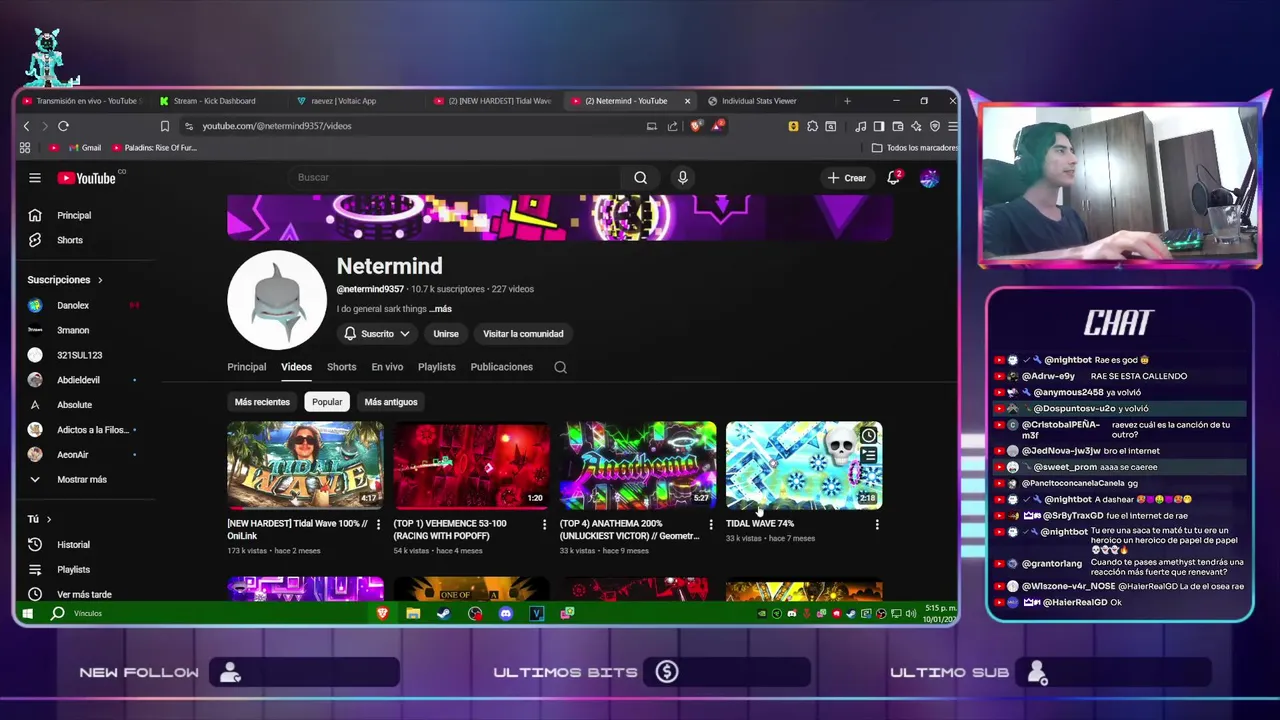Open a new browser tab
The width and height of the screenshot is (1280, 720).
[847, 101]
